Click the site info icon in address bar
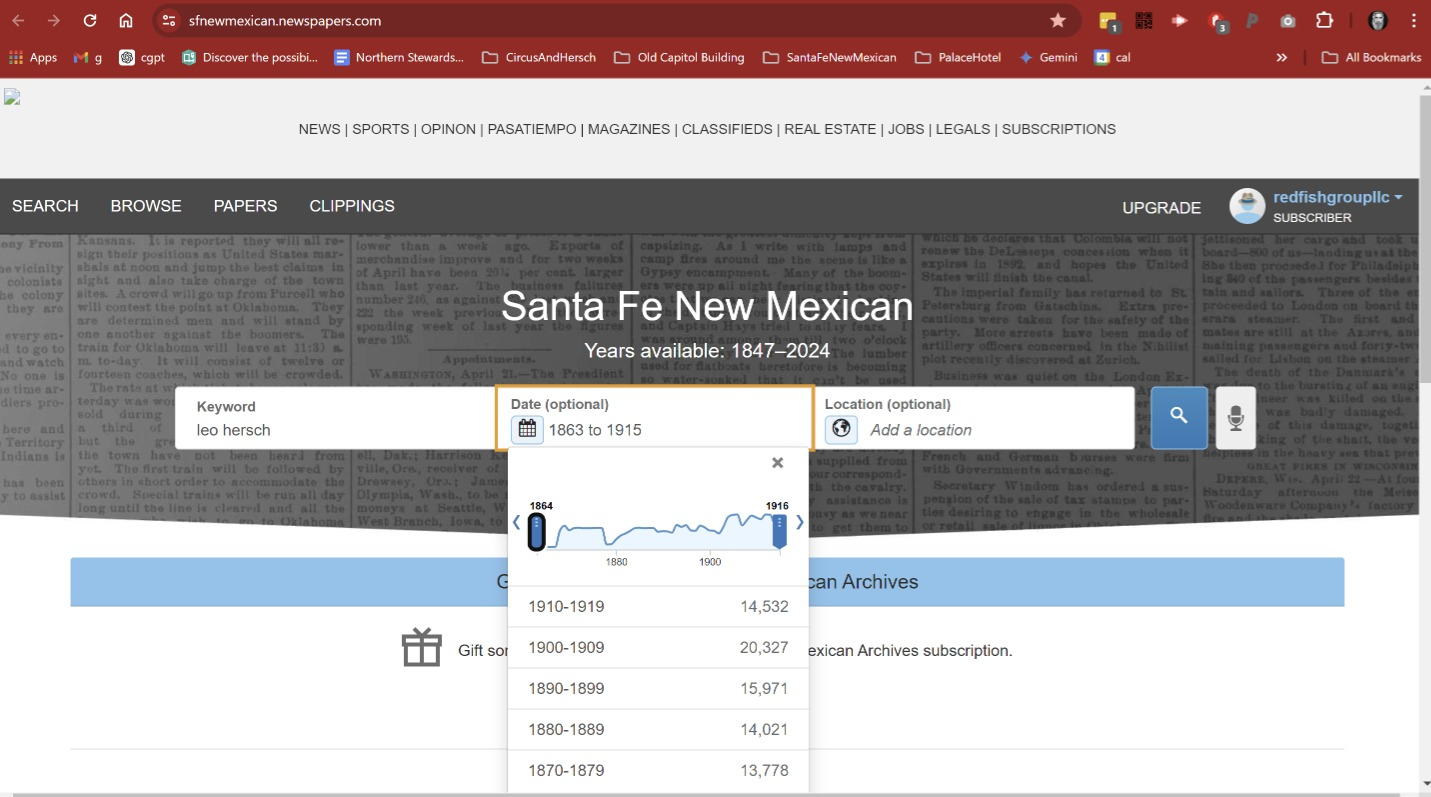This screenshot has width=1431, height=797. tap(169, 20)
